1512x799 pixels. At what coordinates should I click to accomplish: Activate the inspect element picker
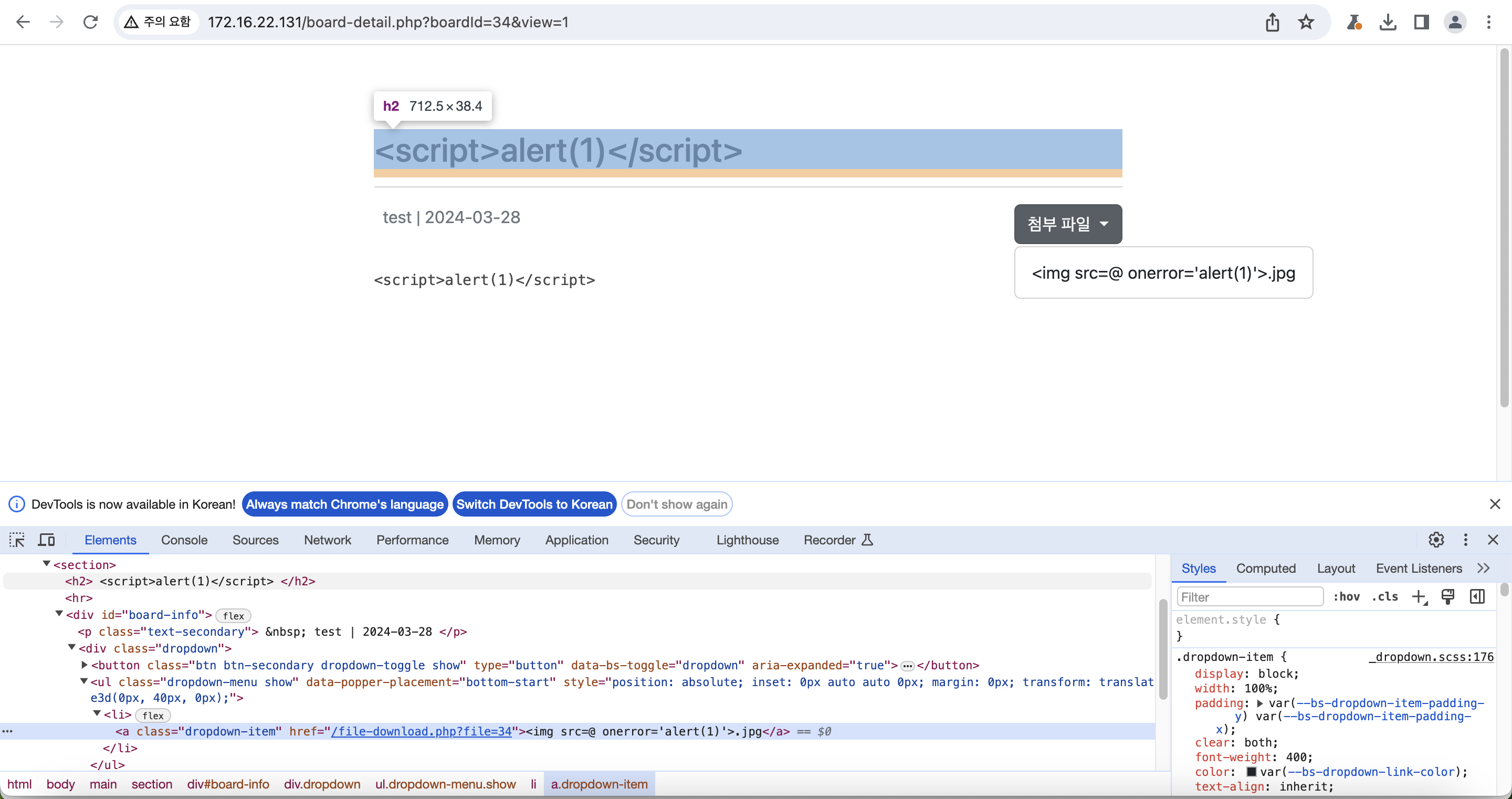(16, 540)
